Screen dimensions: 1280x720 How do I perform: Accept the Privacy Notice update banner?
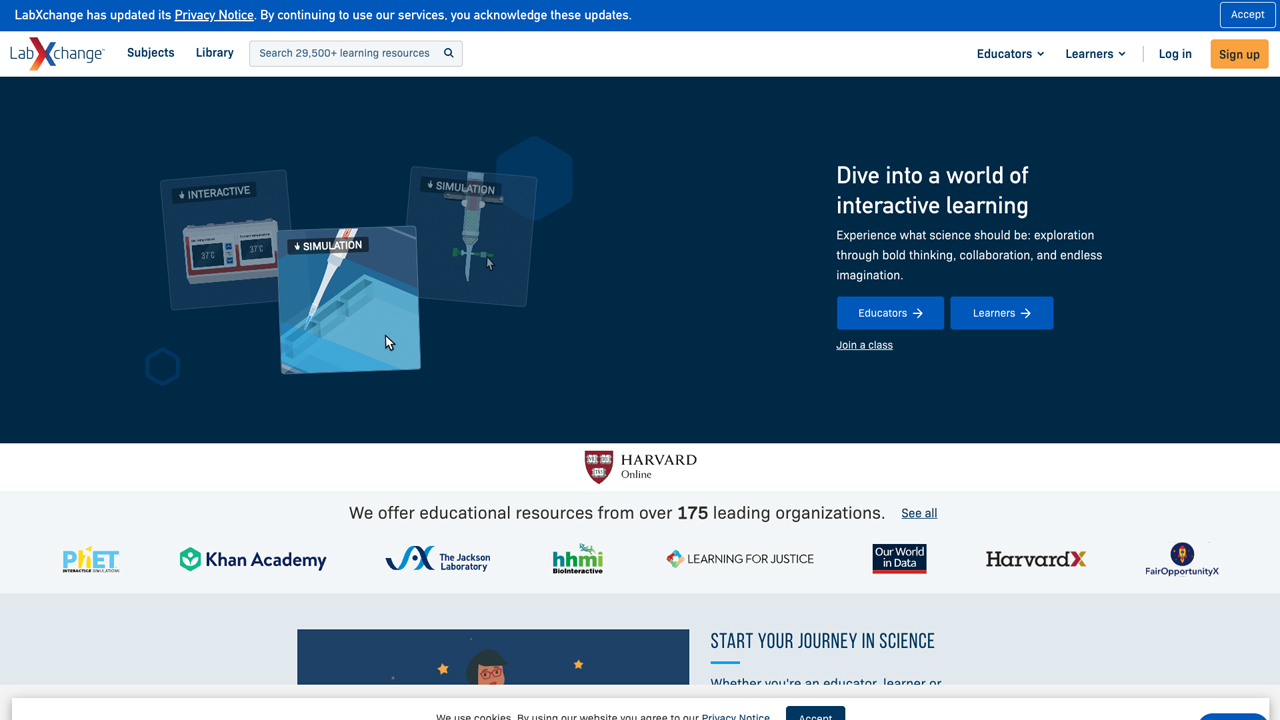click(1247, 15)
